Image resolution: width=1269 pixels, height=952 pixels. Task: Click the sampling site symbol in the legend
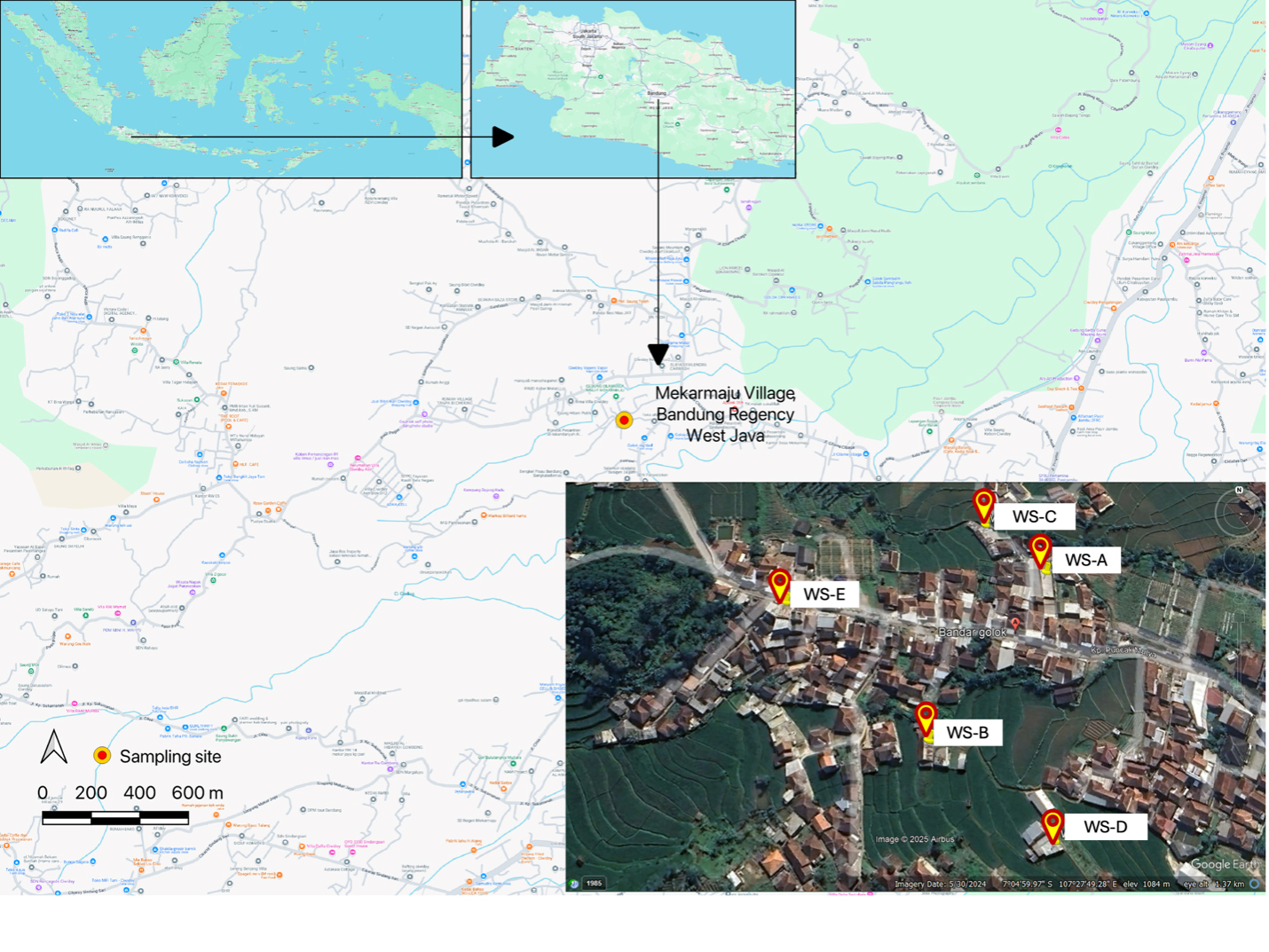pos(100,757)
